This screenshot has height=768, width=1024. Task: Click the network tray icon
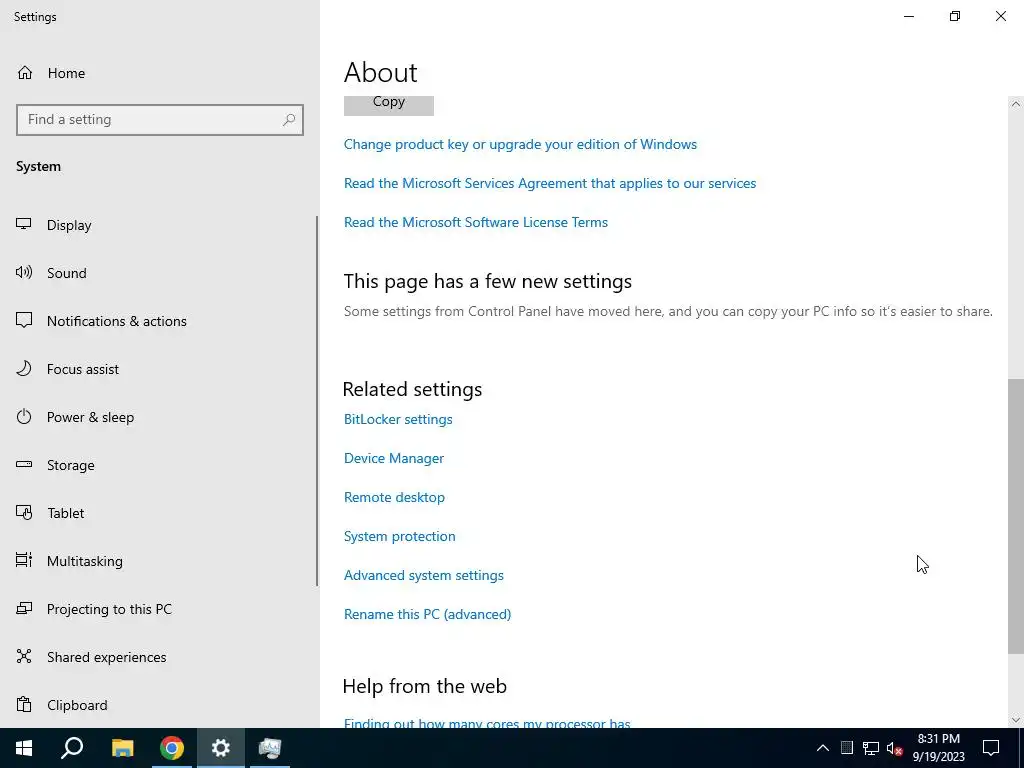(x=871, y=748)
